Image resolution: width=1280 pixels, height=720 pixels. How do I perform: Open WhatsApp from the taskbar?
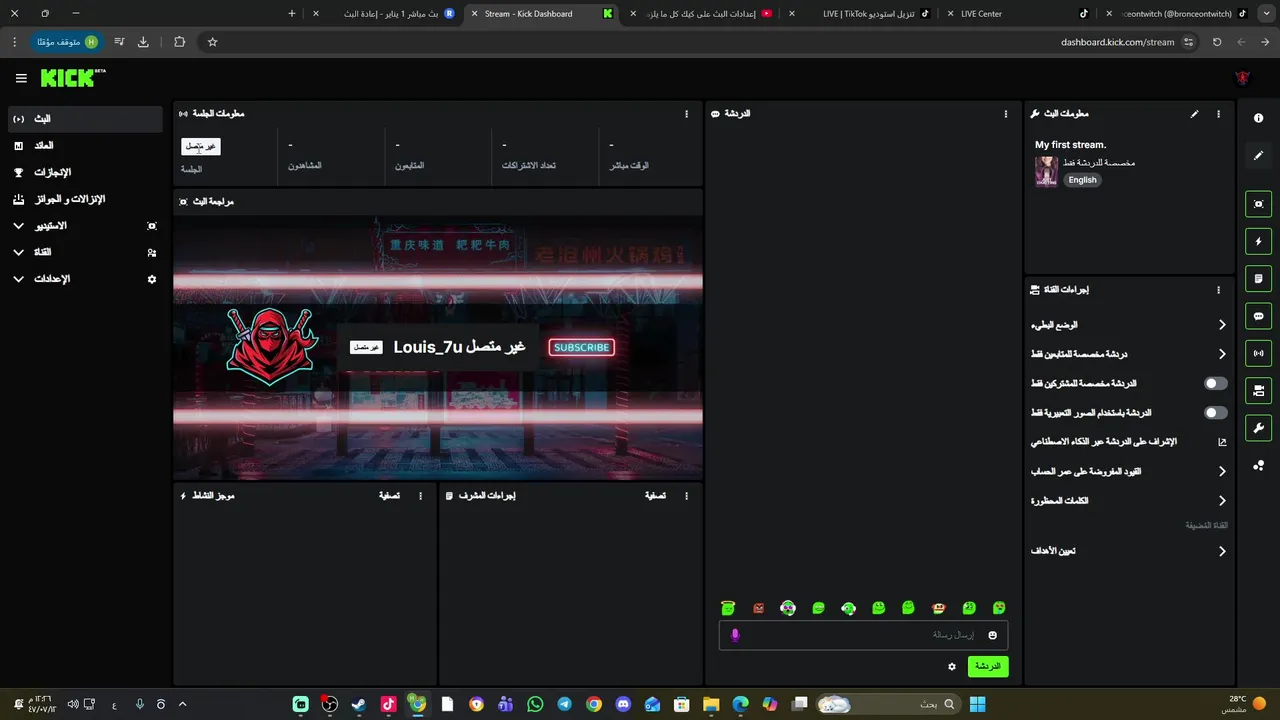tap(535, 704)
